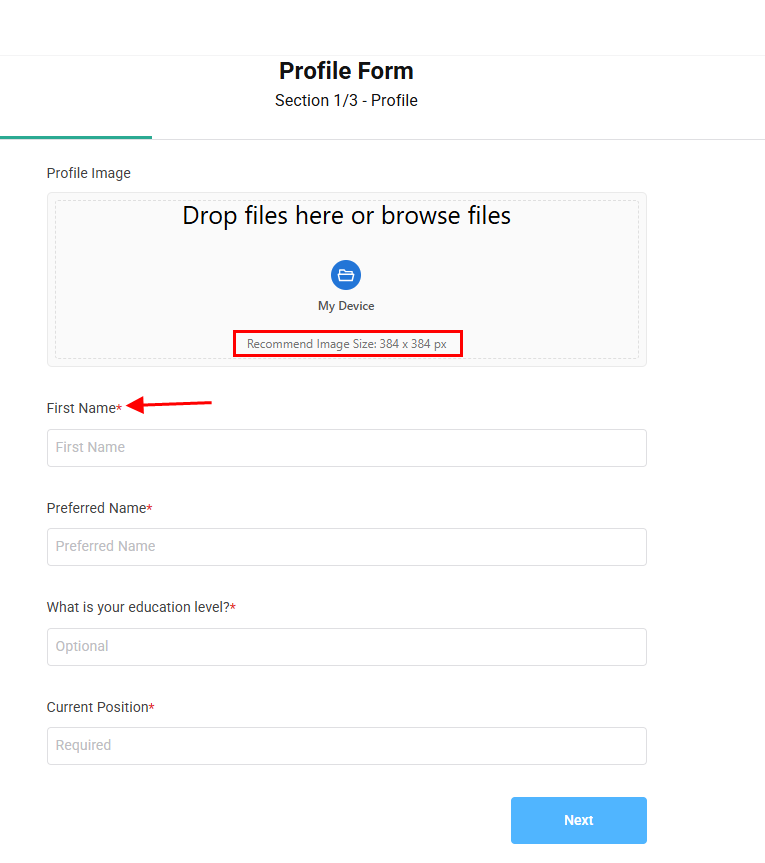Screen dimensions: 765x863
Task: Click the Next button
Action: click(x=578, y=820)
